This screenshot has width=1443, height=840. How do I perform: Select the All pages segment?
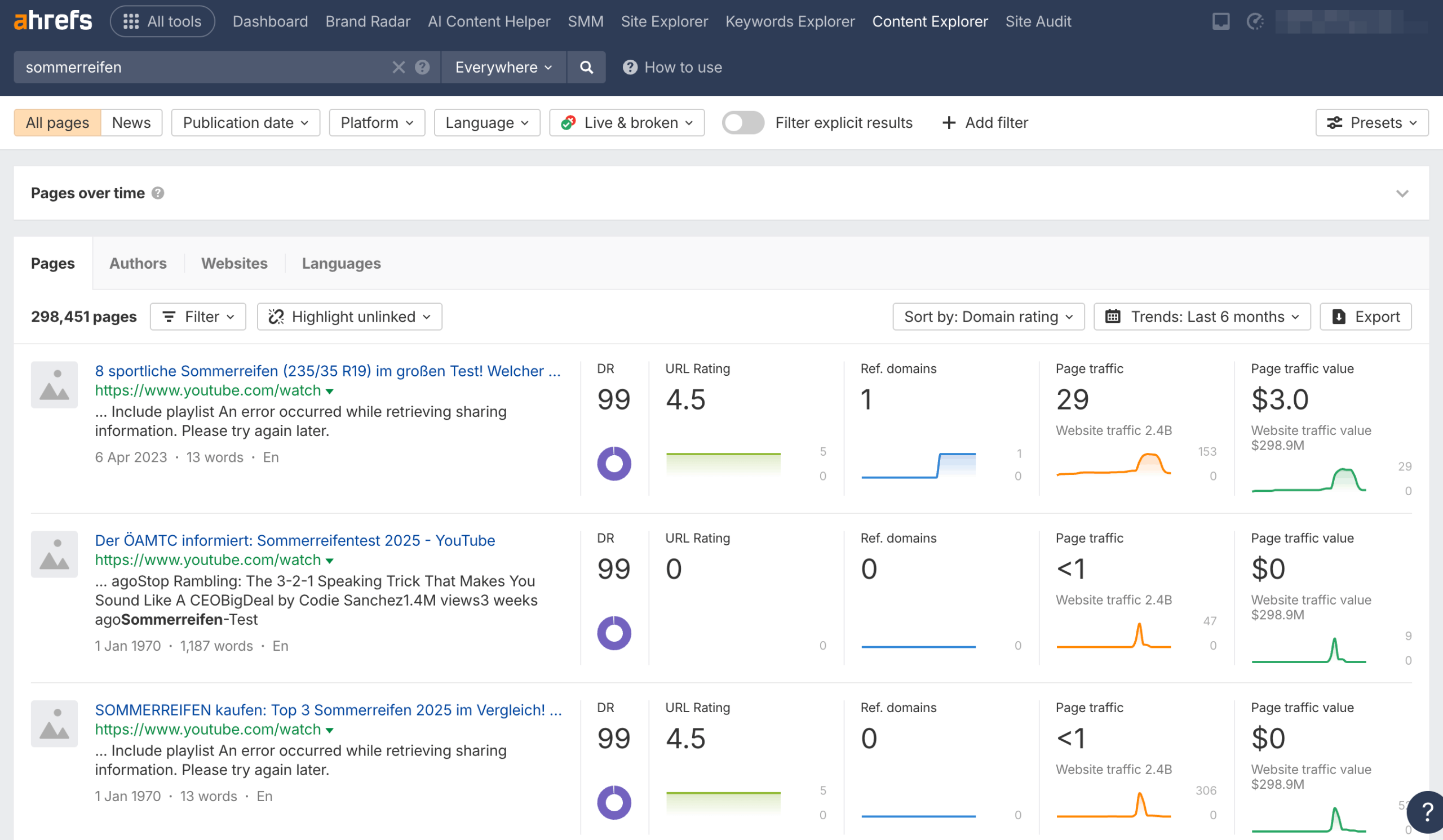57,122
